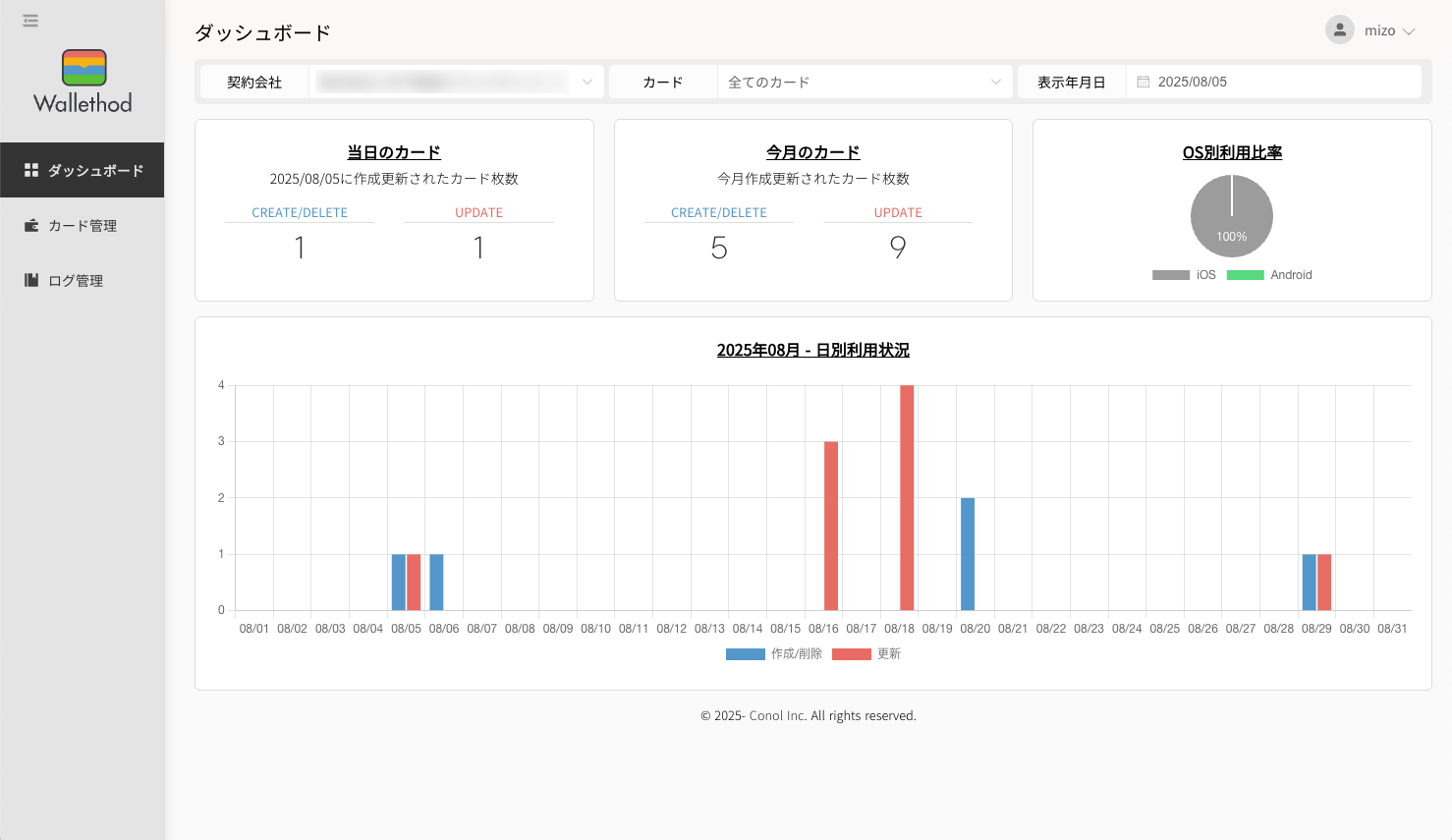Click the tallest red bar on 08/18
The height and width of the screenshot is (840, 1452).
[907, 497]
